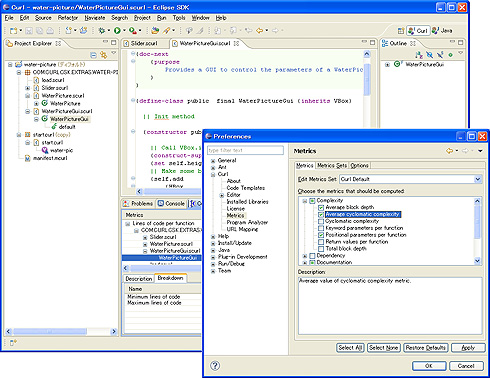The height and width of the screenshot is (378, 490).
Task: Switch to the Java perspective
Action: coord(442,31)
